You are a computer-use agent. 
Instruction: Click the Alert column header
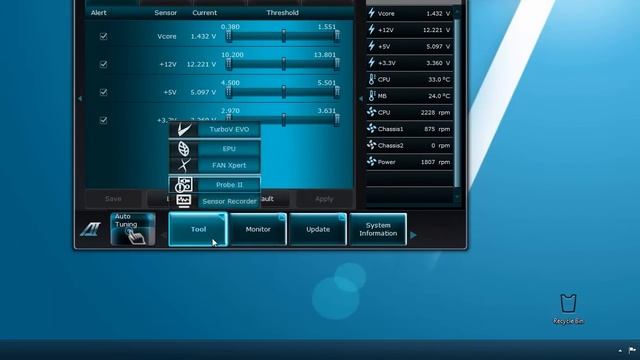(98, 13)
